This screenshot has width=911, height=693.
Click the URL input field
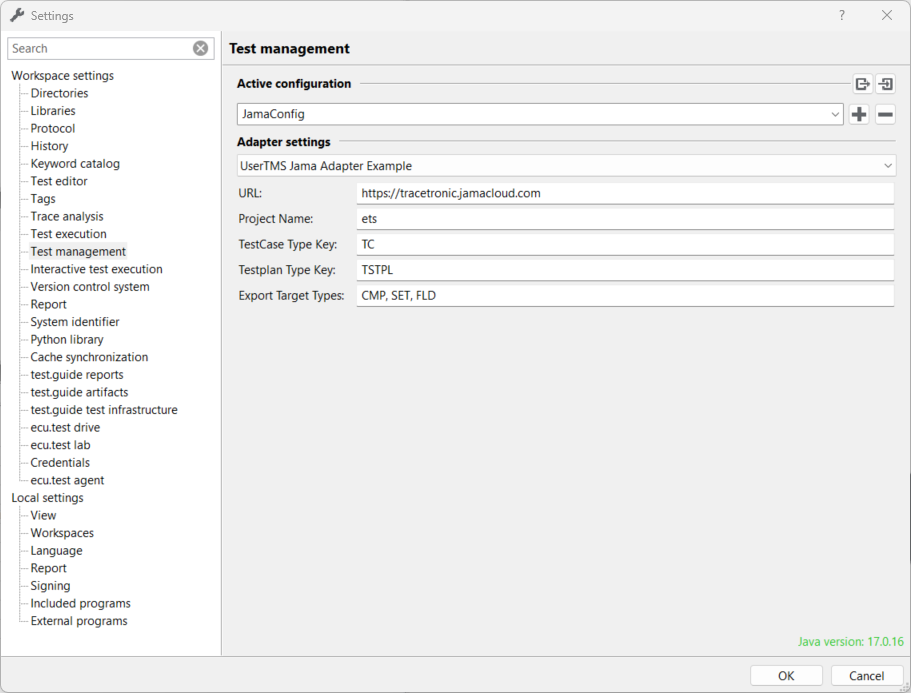(625, 193)
